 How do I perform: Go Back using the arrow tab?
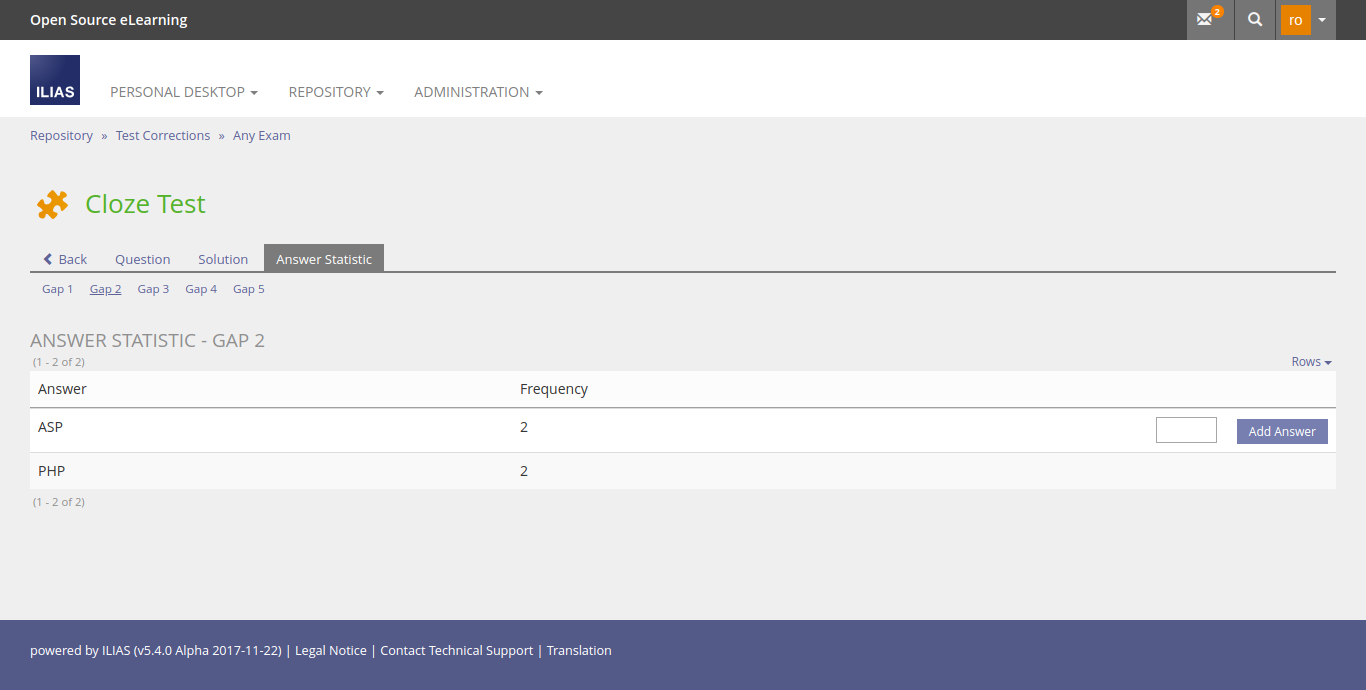click(65, 259)
